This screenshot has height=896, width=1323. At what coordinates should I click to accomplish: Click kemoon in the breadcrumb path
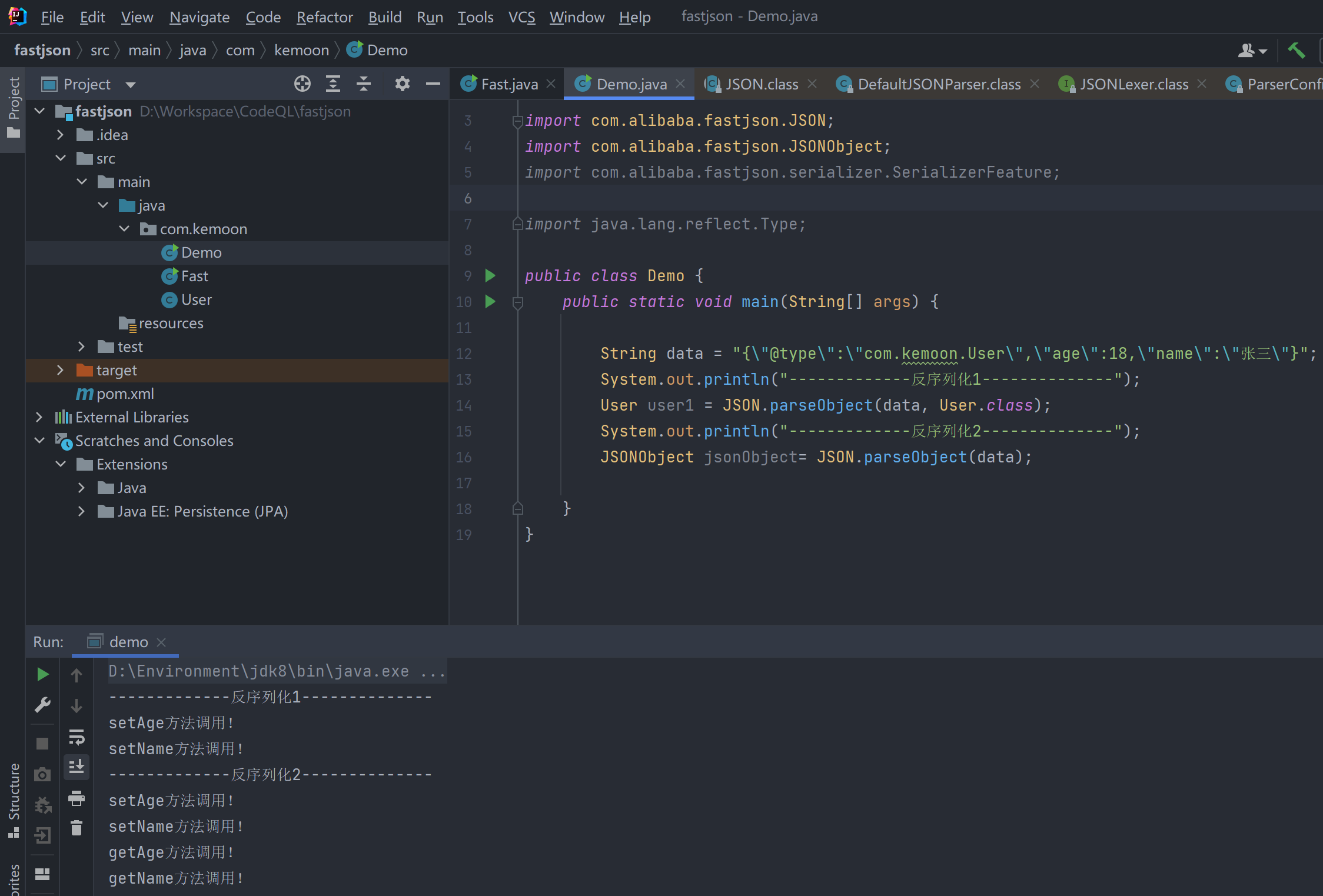click(301, 50)
